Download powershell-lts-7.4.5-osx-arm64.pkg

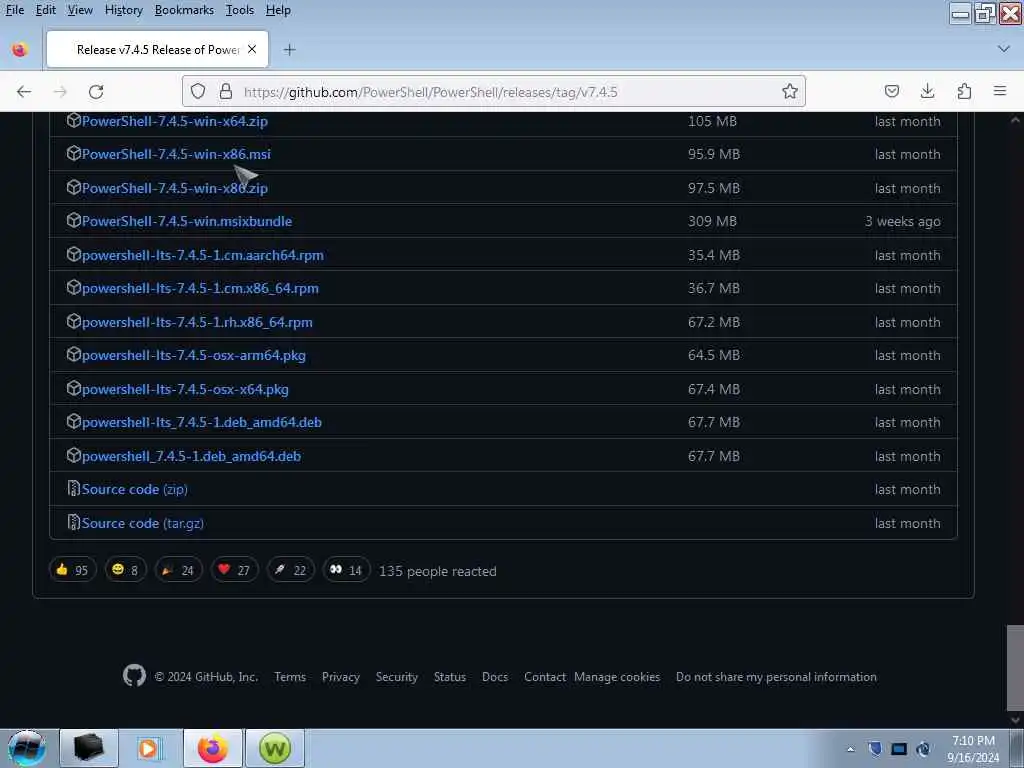(x=193, y=355)
